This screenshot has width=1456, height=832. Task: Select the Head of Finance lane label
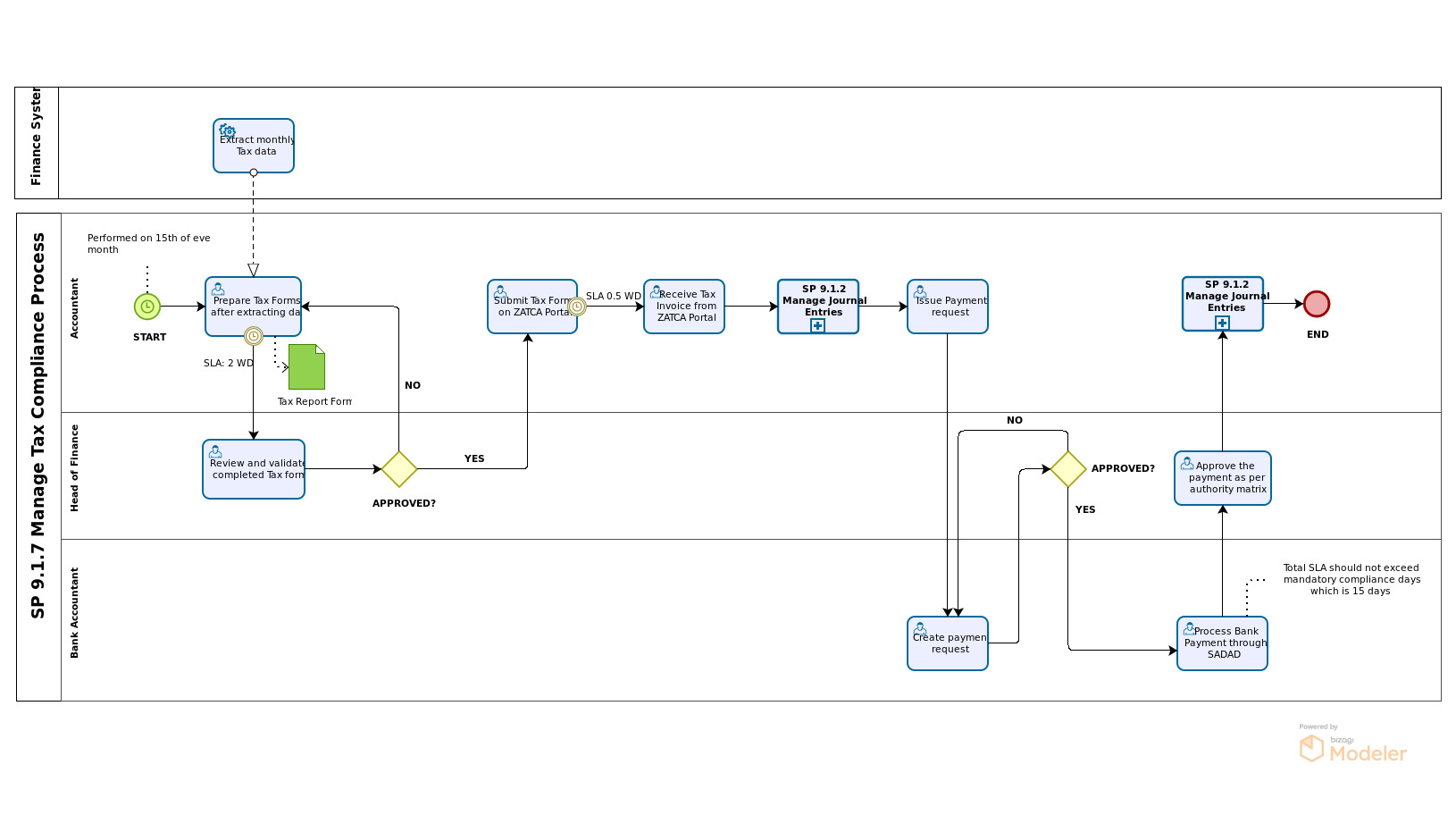(75, 468)
